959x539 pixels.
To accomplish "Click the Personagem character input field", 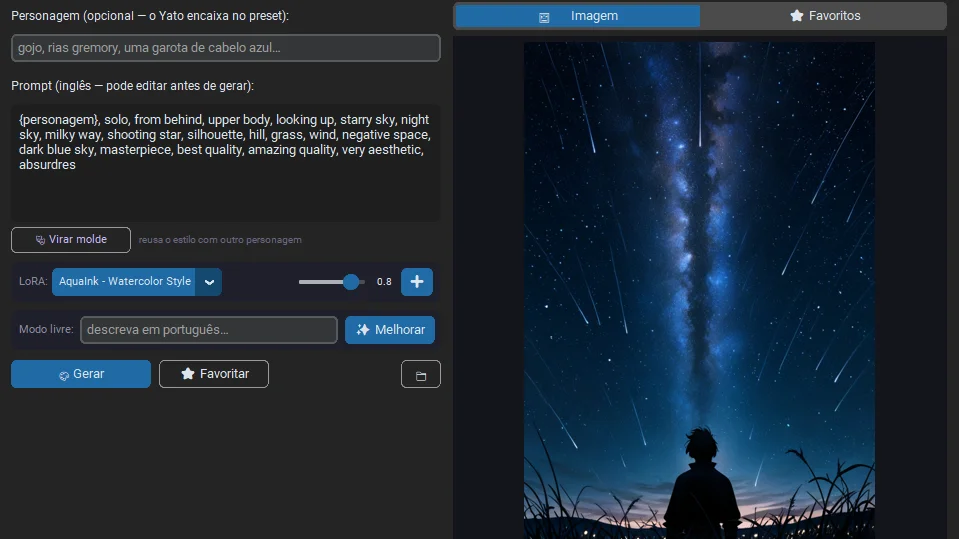I will pyautogui.click(x=226, y=48).
